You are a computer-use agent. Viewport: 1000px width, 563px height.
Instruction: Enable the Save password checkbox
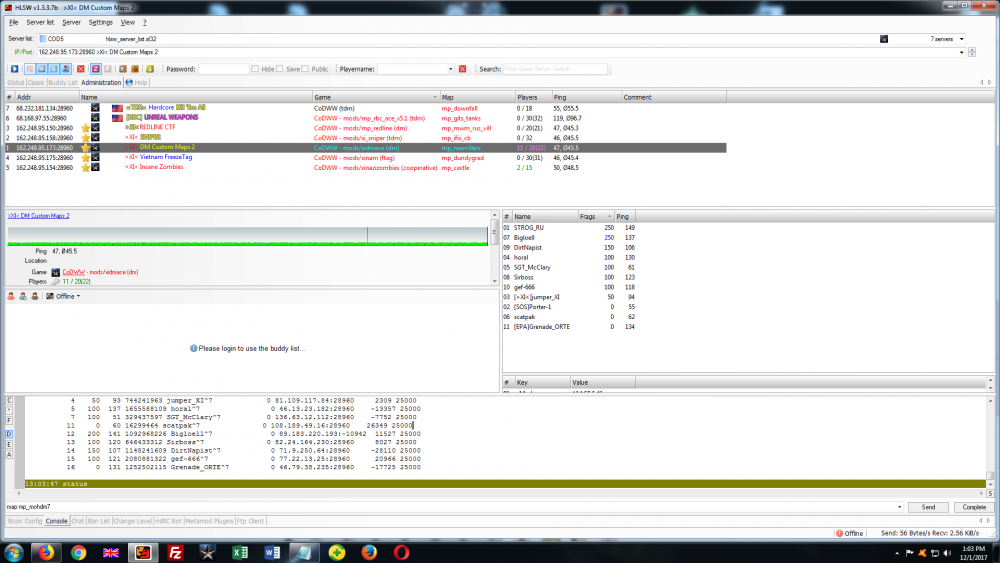click(281, 69)
